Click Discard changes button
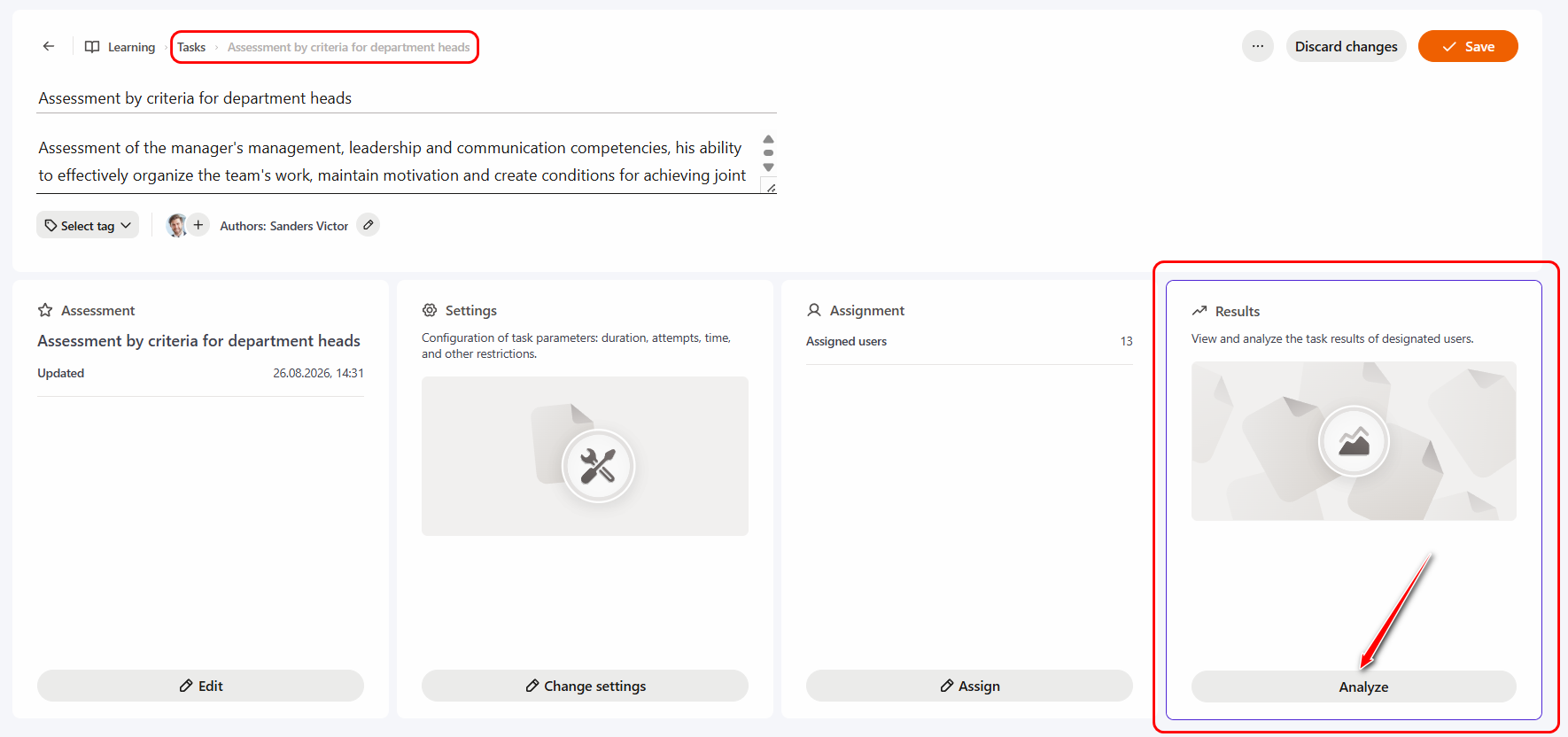1568x737 pixels. pyautogui.click(x=1346, y=46)
